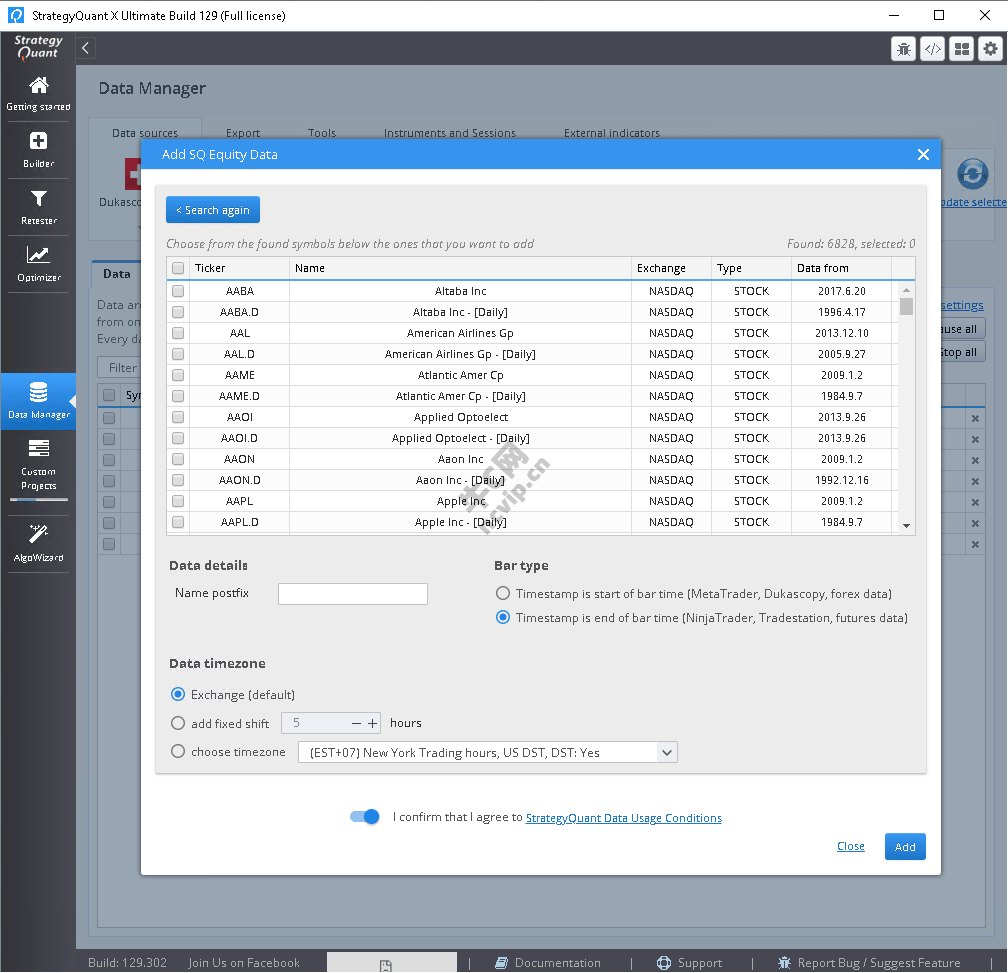Click the symbol list scroll up arrow
This screenshot has width=1008, height=973.
[906, 290]
